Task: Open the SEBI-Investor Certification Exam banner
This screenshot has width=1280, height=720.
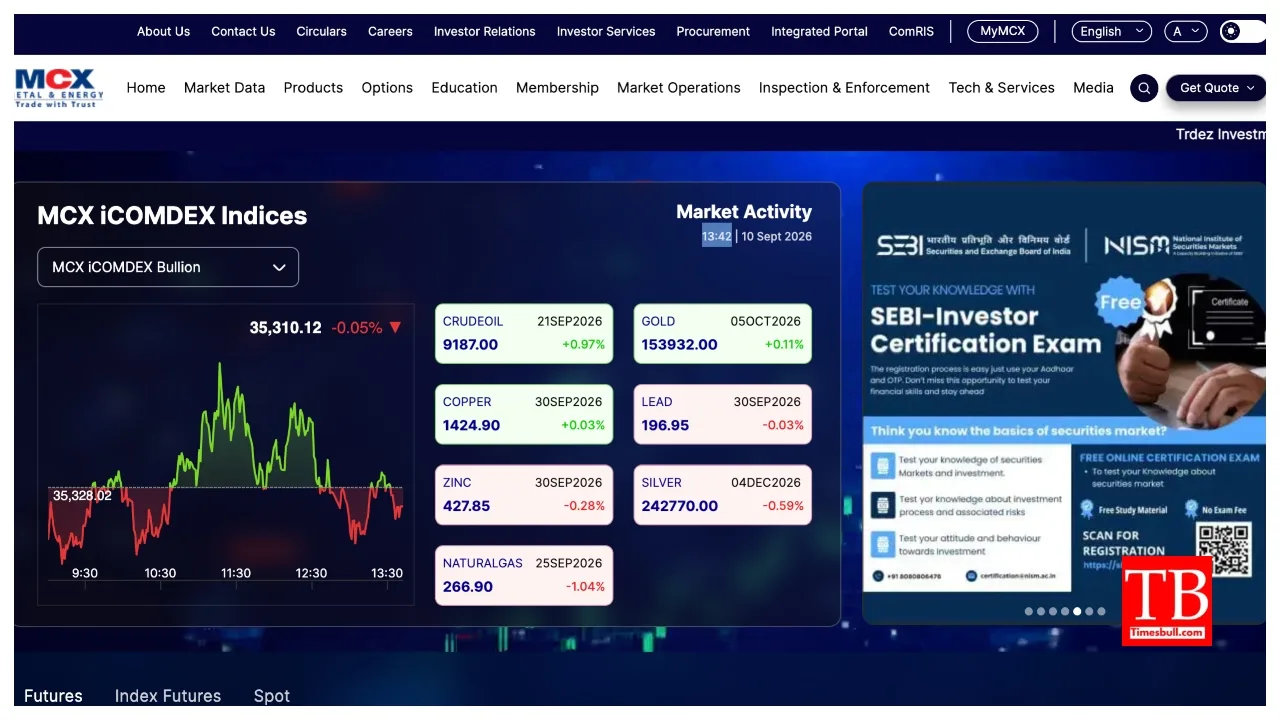Action: [x=1064, y=403]
